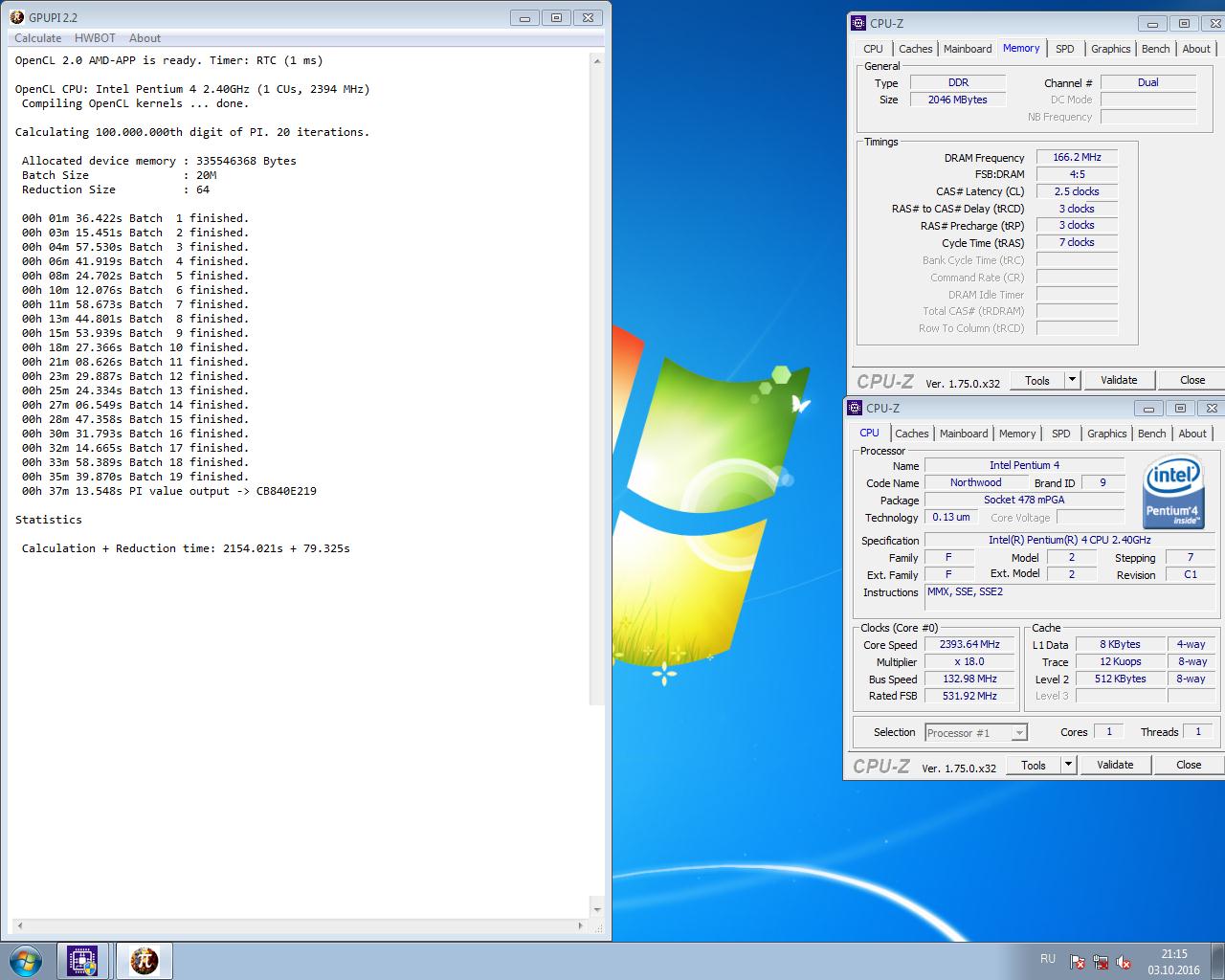Minimize the GPUPI window
1225x980 pixels.
pyautogui.click(x=524, y=17)
